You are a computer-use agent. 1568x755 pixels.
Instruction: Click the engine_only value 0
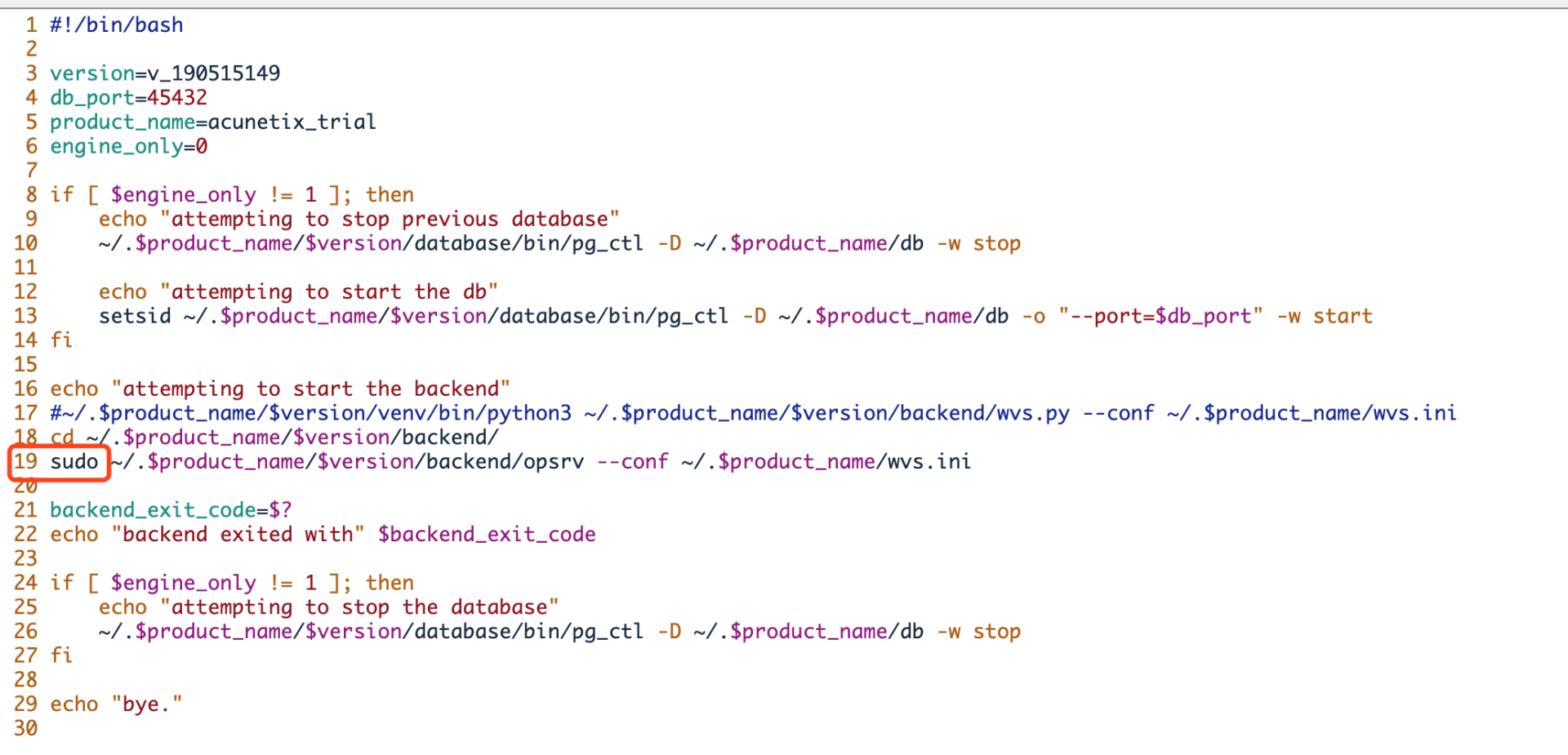pyautogui.click(x=201, y=147)
